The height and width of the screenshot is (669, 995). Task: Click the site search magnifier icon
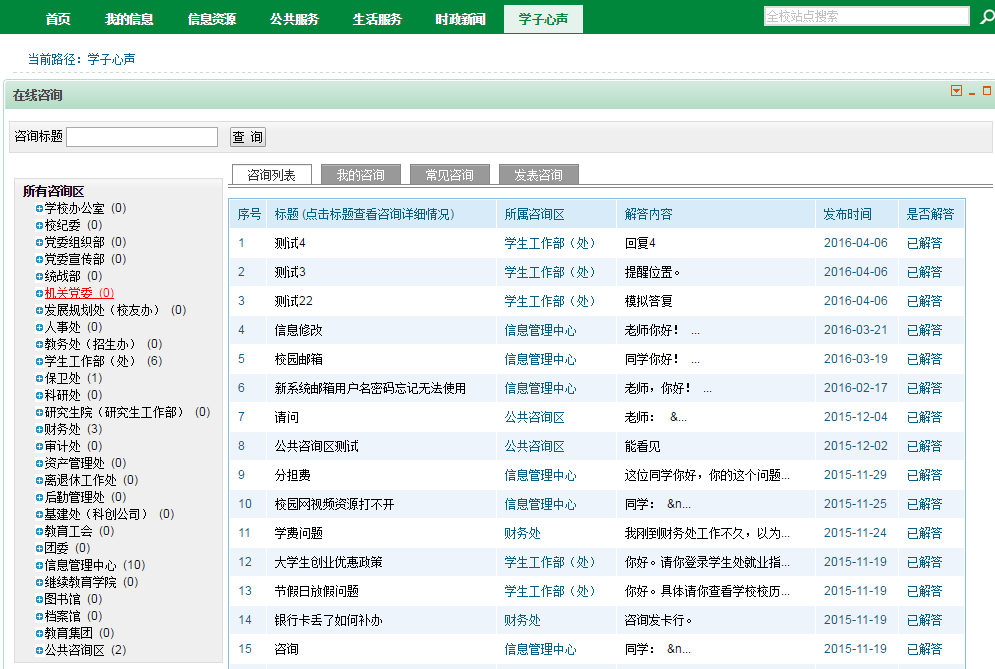point(987,17)
